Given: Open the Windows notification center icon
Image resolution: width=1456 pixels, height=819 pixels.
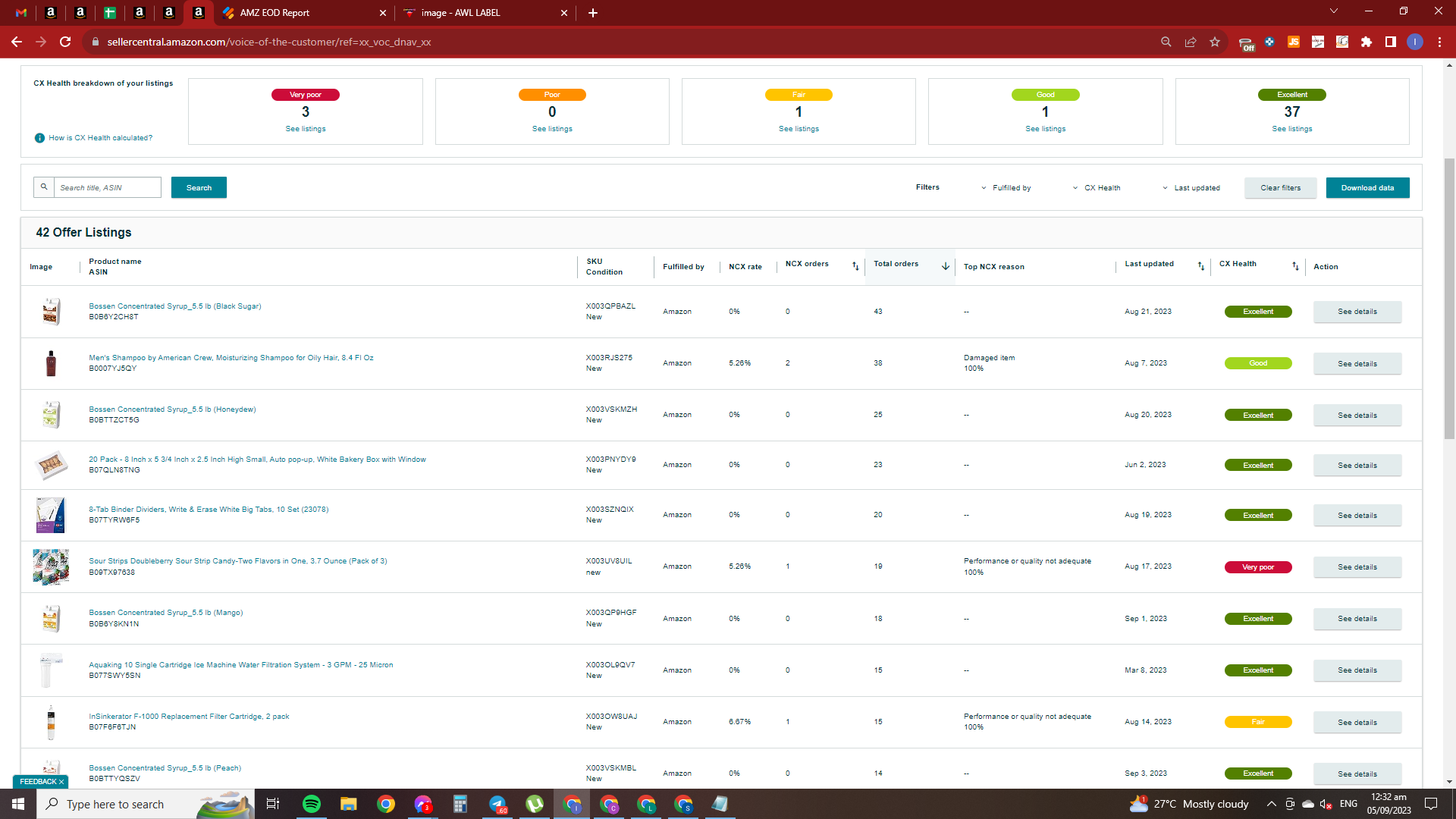Looking at the screenshot, I should 1431,804.
